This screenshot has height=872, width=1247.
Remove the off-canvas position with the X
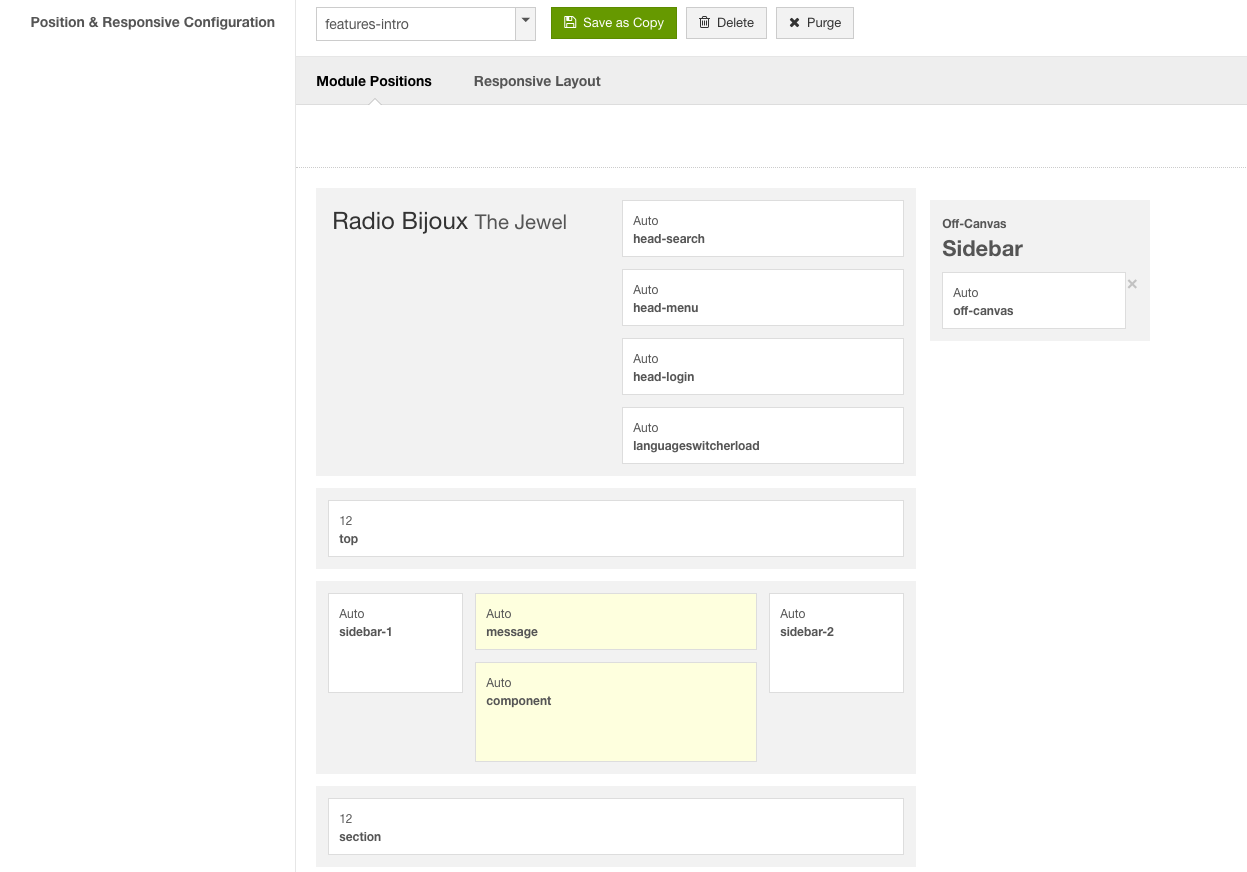point(1132,285)
